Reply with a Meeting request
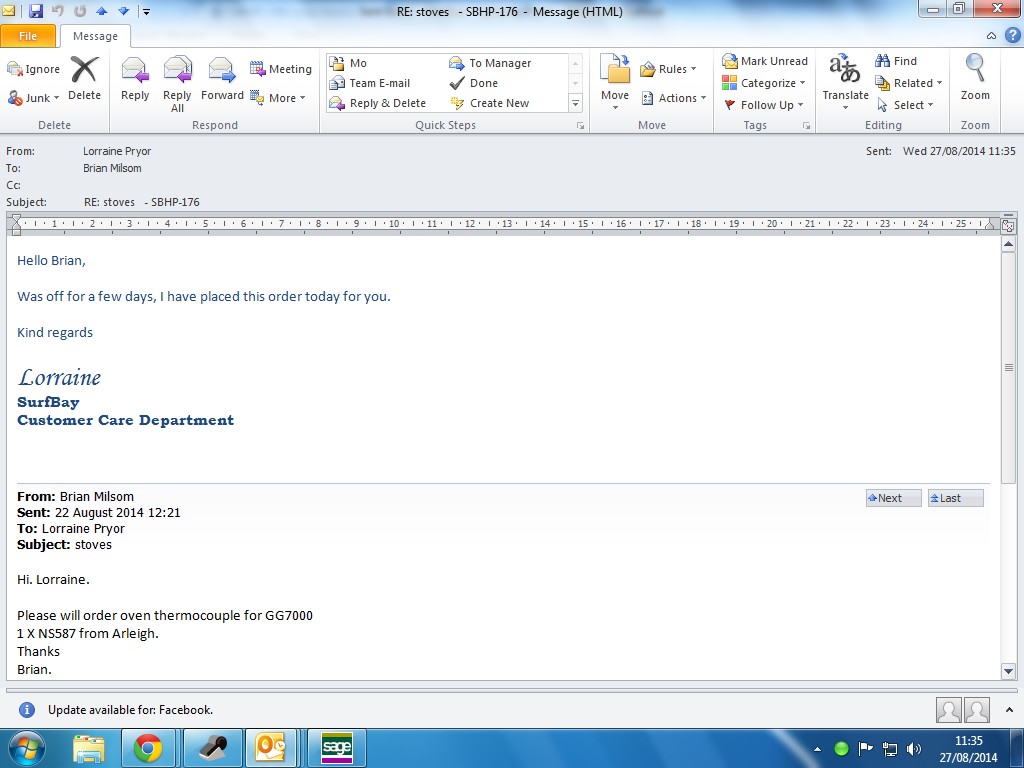 281,69
